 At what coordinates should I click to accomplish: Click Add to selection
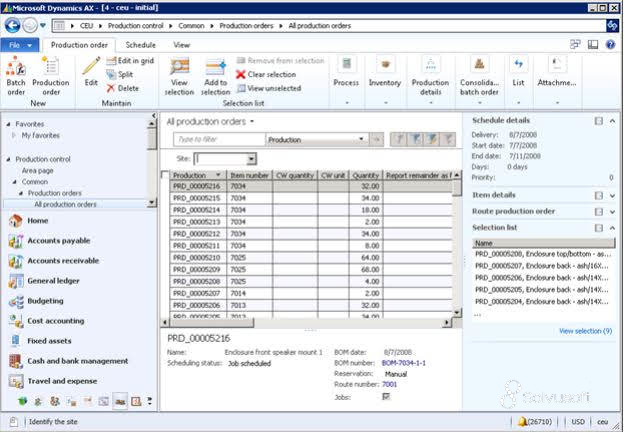coord(215,76)
